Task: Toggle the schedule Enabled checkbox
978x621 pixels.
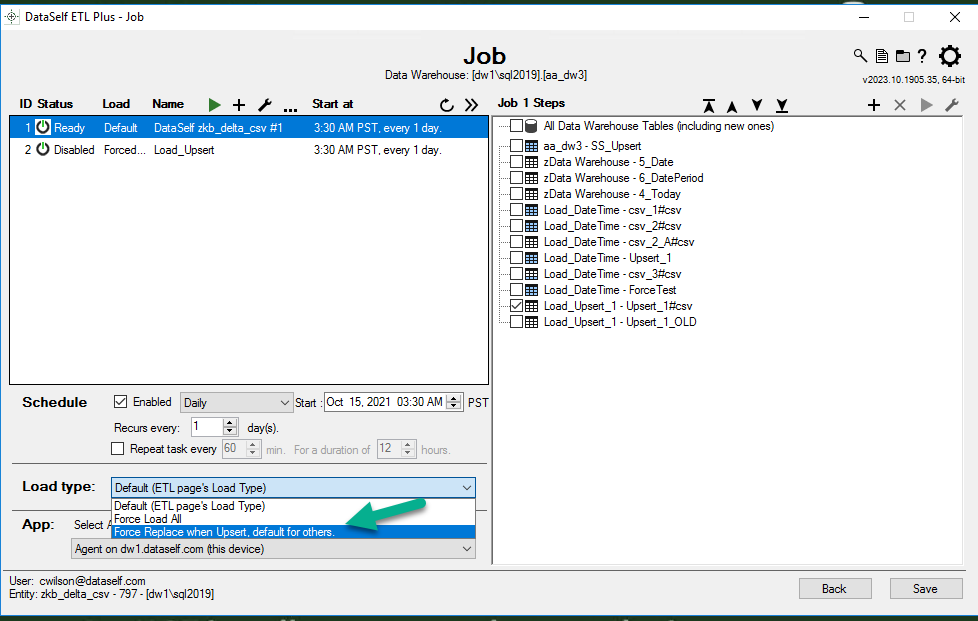Action: [x=121, y=402]
